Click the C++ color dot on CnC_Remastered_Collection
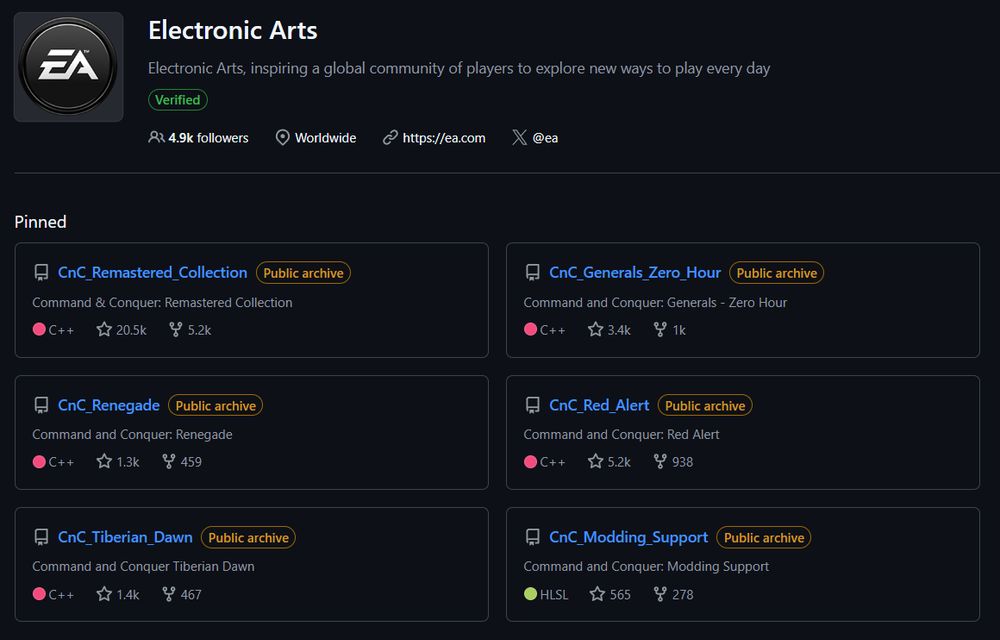The image size is (1000, 640). point(39,330)
